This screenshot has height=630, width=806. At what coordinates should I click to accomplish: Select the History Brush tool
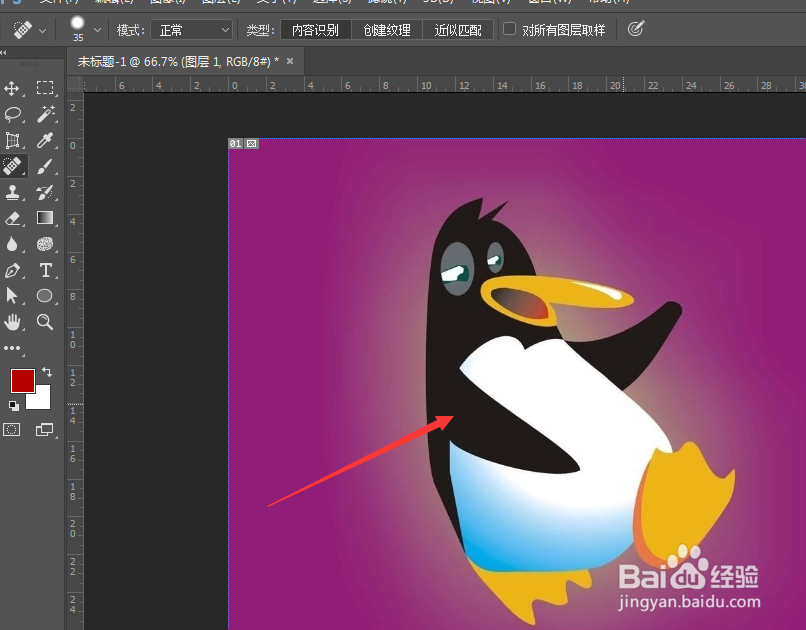click(x=45, y=192)
